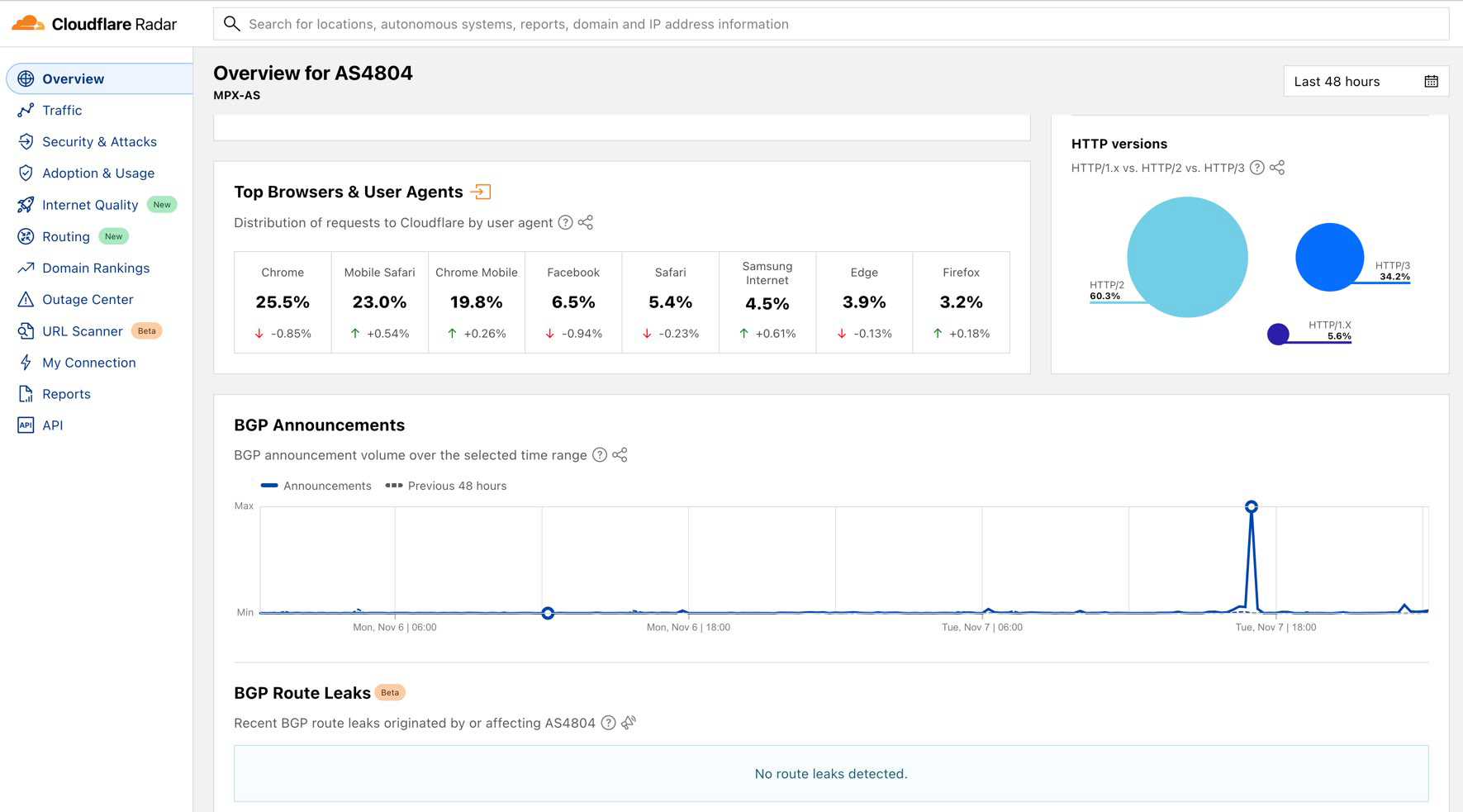Click the megaphone icon beside BGP route leaks
The image size is (1463, 812).
[x=629, y=723]
